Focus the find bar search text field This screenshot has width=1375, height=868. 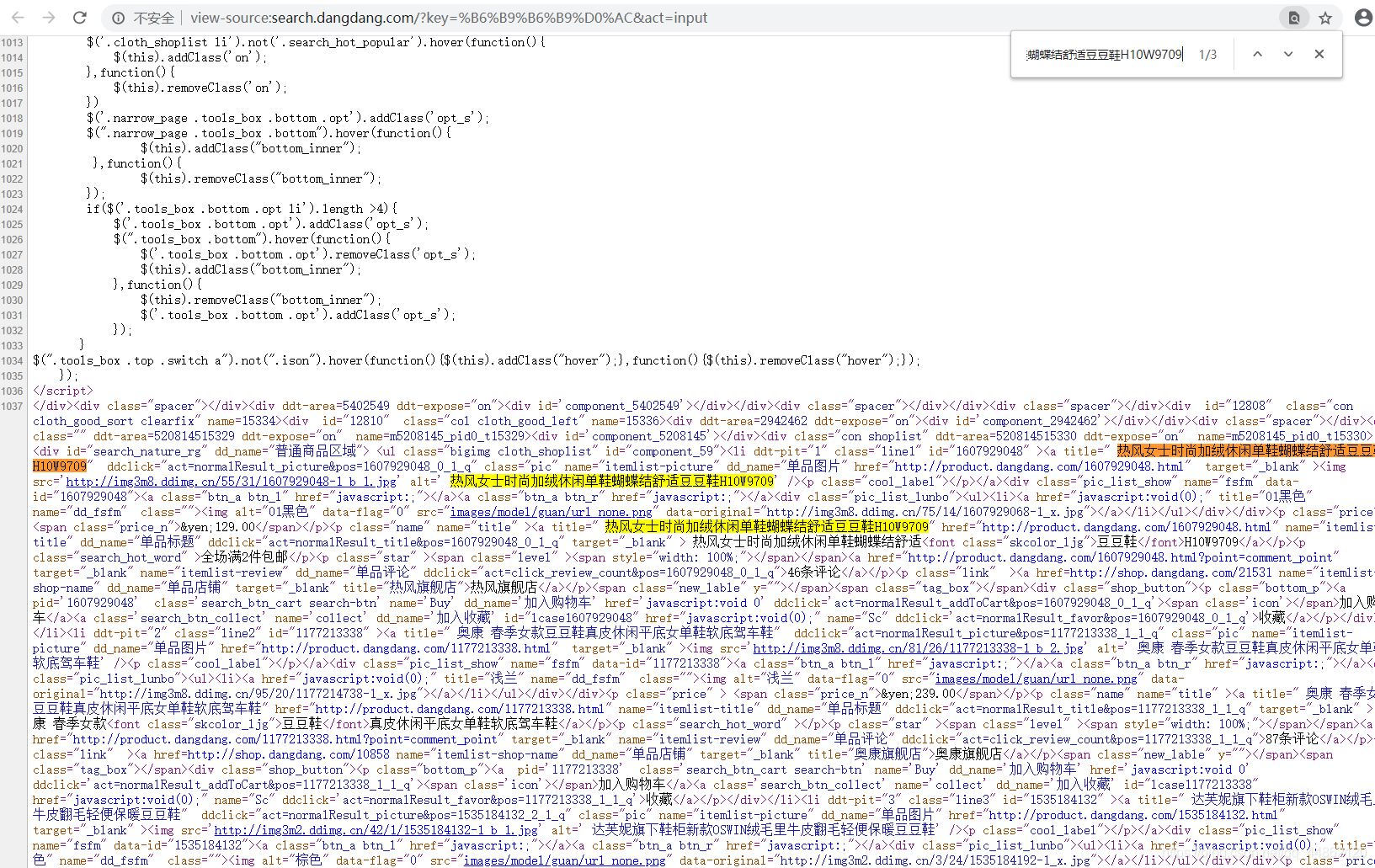click(x=1104, y=54)
